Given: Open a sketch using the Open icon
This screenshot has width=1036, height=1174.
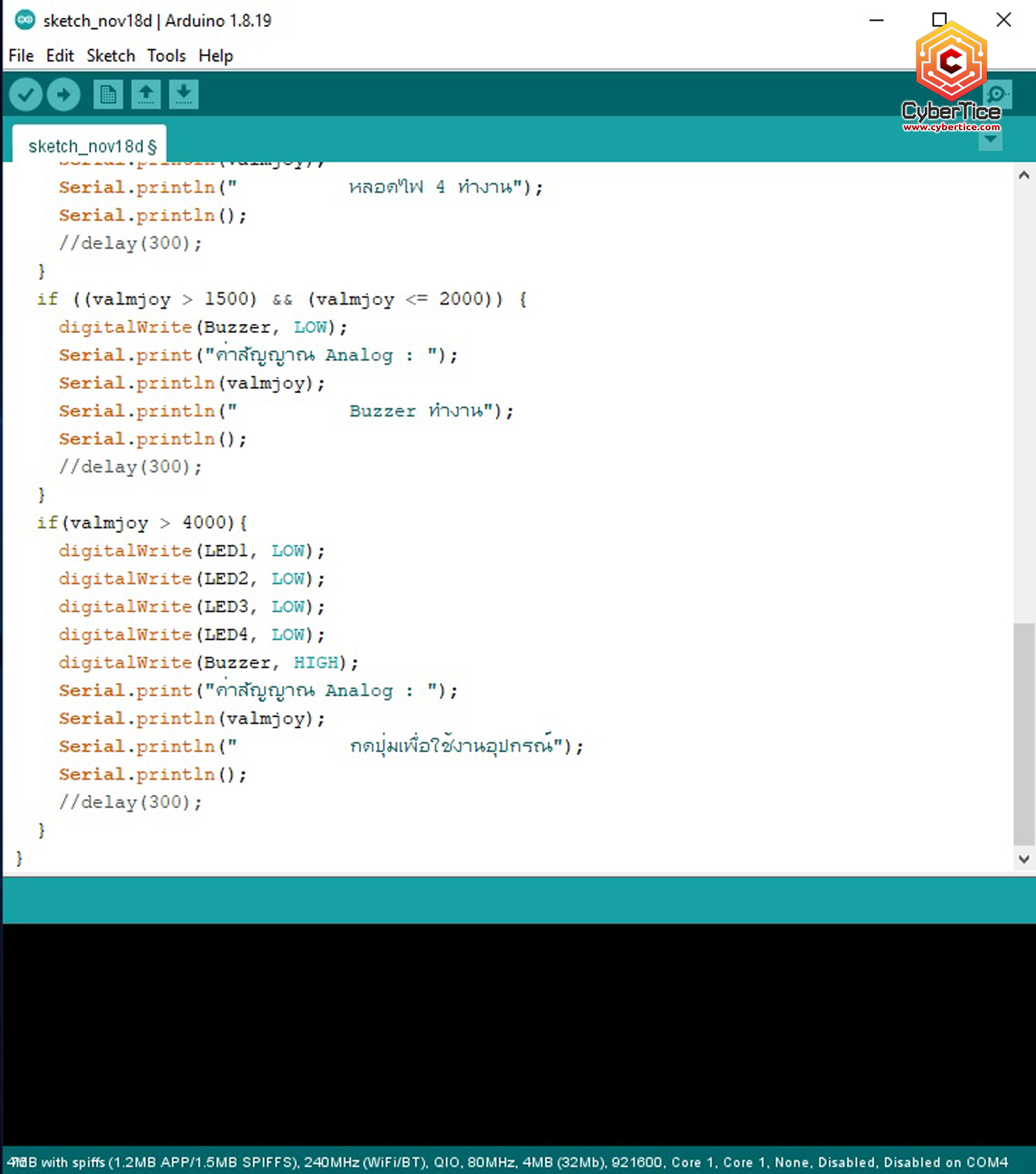Looking at the screenshot, I should (x=146, y=95).
